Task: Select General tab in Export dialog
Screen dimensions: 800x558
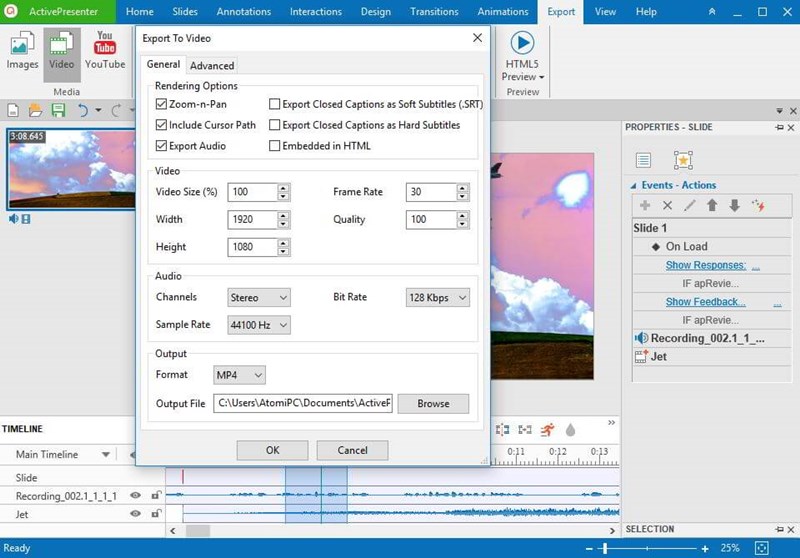Action: pyautogui.click(x=163, y=64)
